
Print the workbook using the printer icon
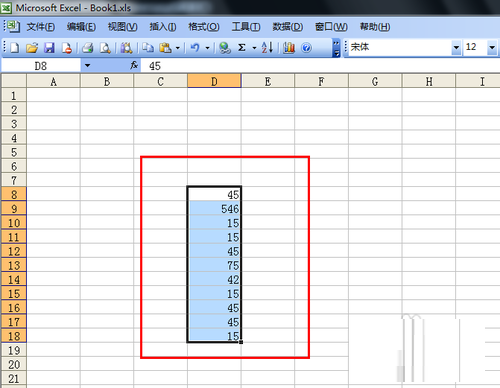88,48
